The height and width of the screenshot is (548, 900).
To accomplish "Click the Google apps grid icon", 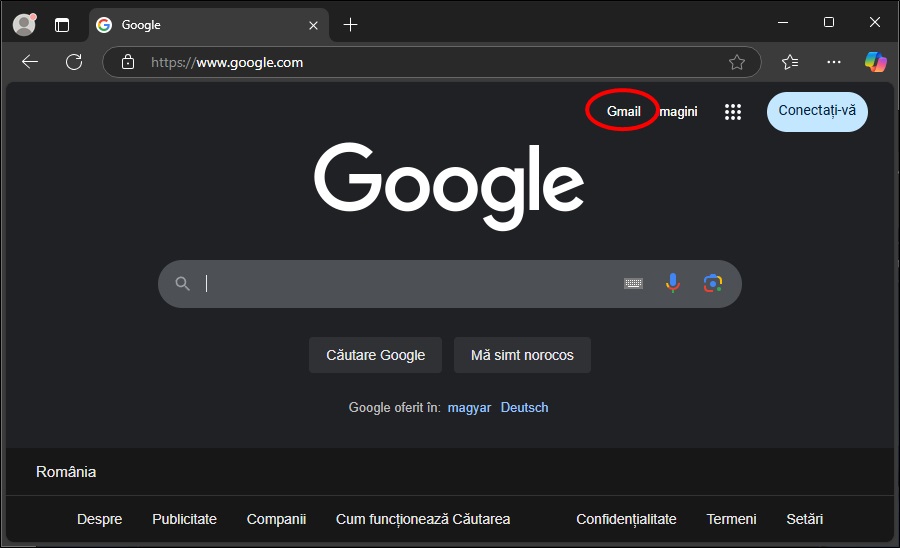I will 733,112.
